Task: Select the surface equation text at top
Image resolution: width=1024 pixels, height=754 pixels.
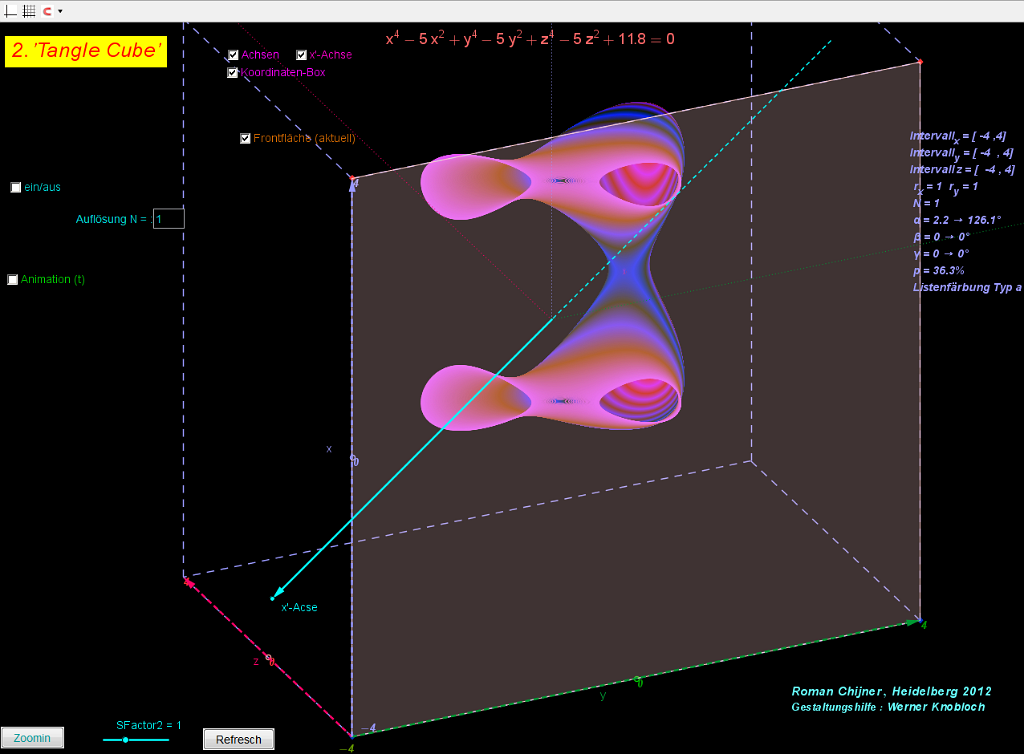Action: [530, 39]
